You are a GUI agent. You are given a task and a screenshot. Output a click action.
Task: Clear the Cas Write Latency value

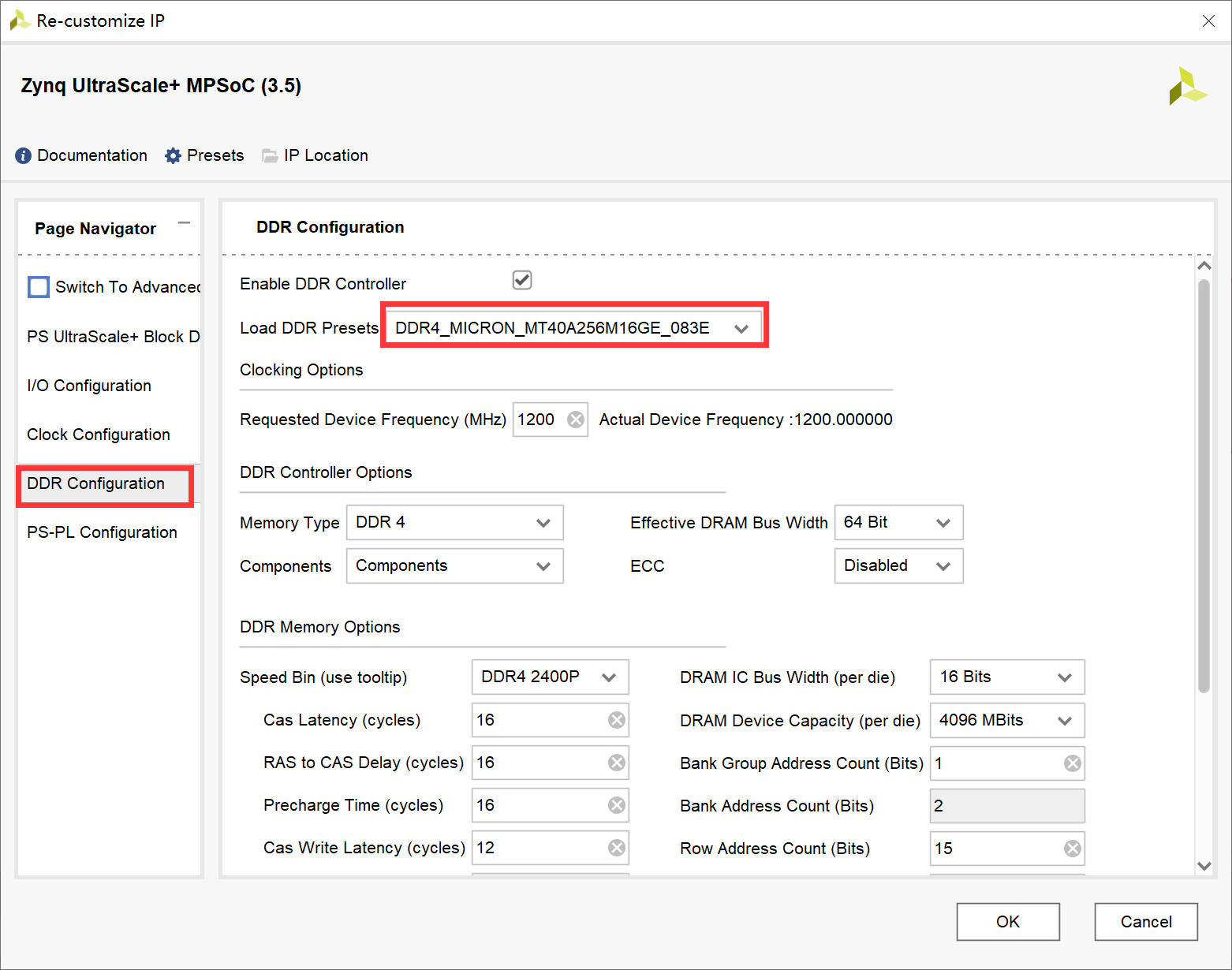(617, 848)
